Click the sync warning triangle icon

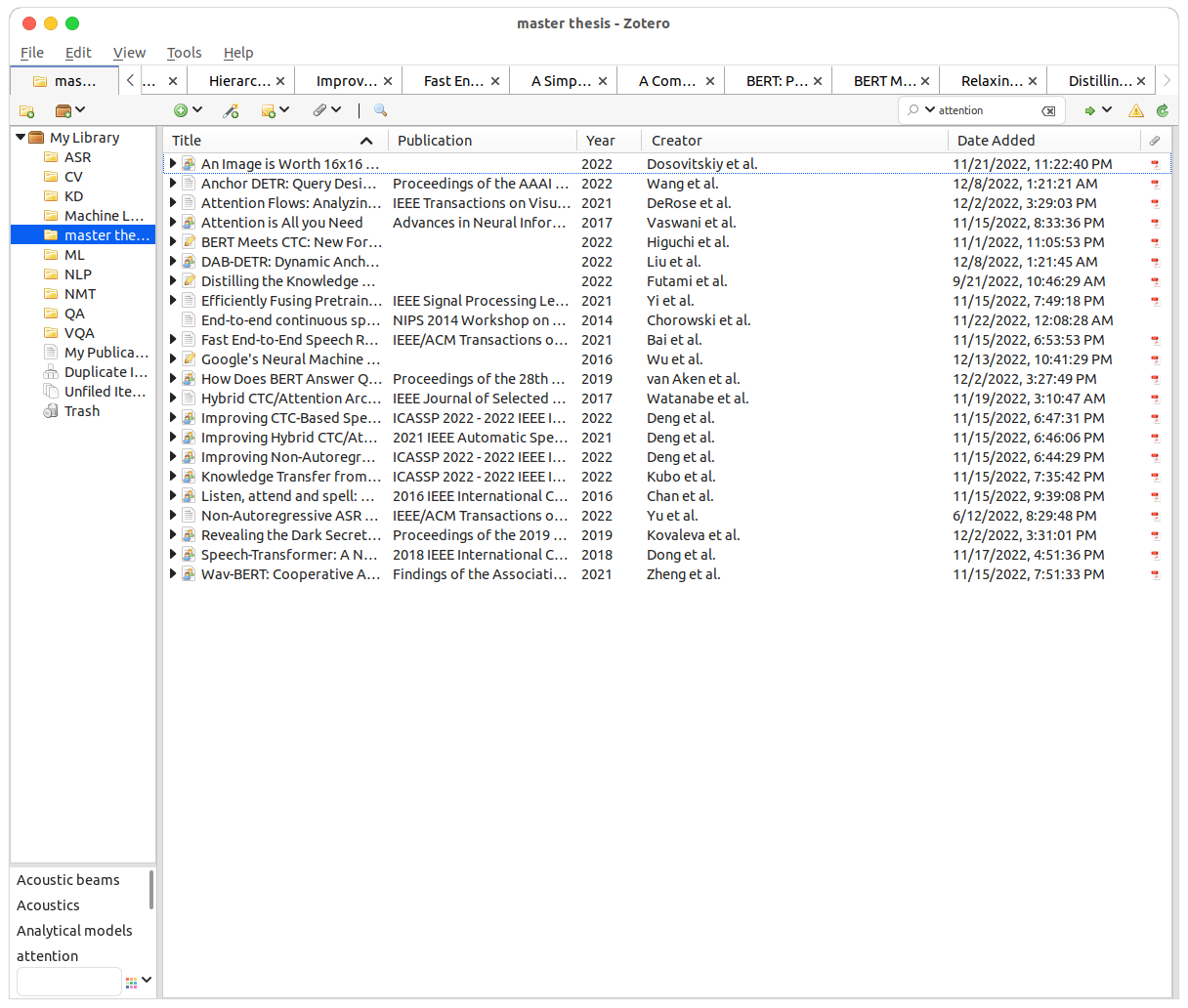(1135, 111)
